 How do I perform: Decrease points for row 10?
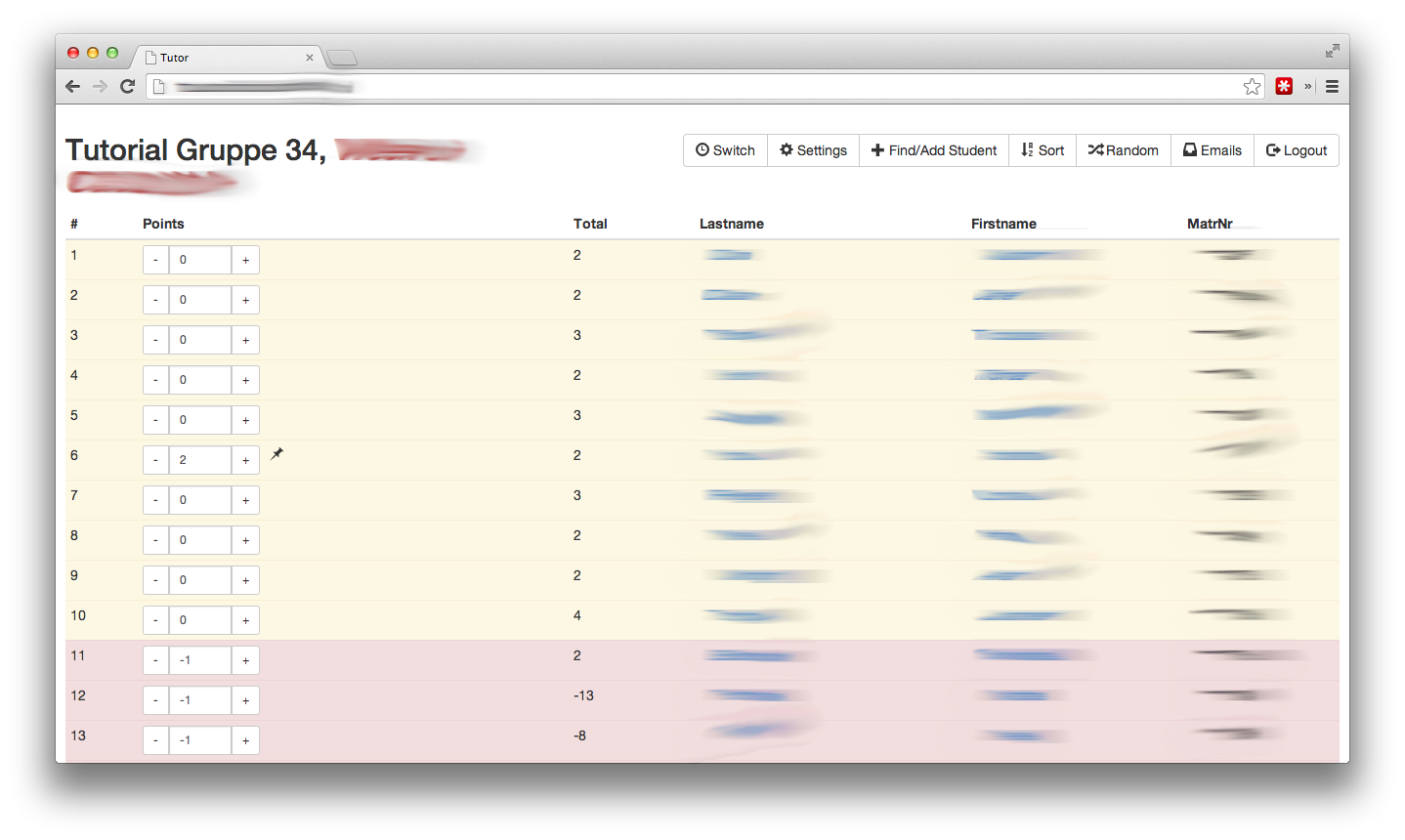point(155,620)
